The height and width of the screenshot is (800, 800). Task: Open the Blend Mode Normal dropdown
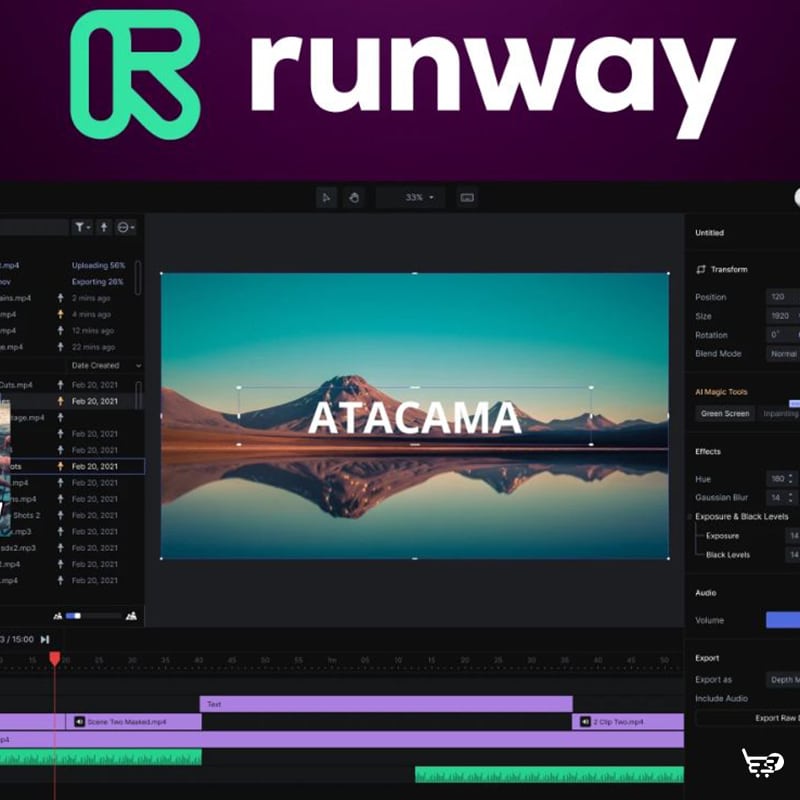point(783,354)
